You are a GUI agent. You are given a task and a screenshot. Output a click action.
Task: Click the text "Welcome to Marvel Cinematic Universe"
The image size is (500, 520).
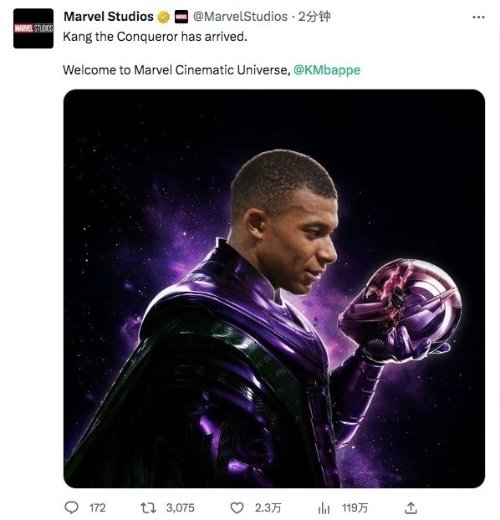coord(175,70)
